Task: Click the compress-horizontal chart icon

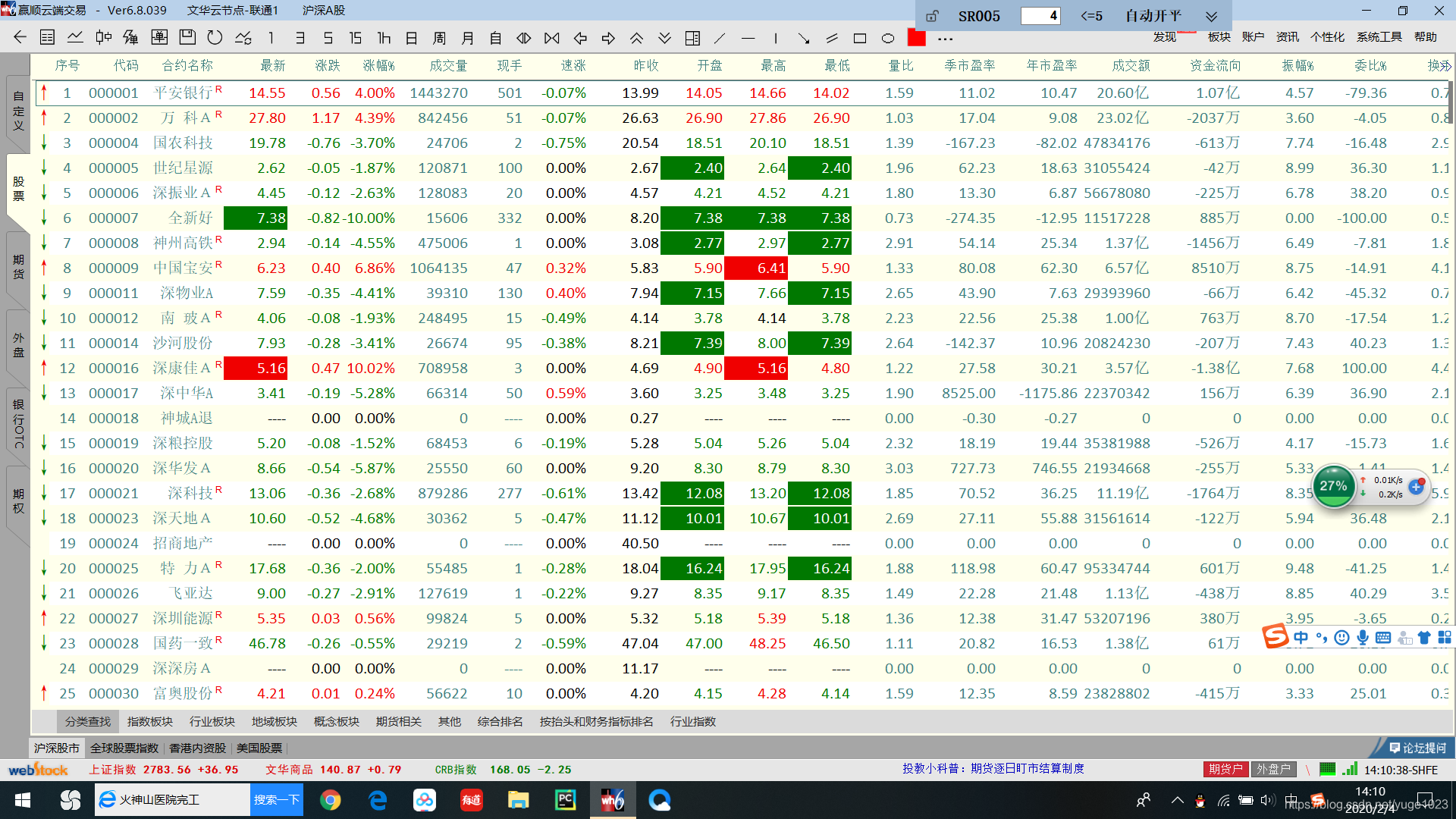Action: [552, 38]
